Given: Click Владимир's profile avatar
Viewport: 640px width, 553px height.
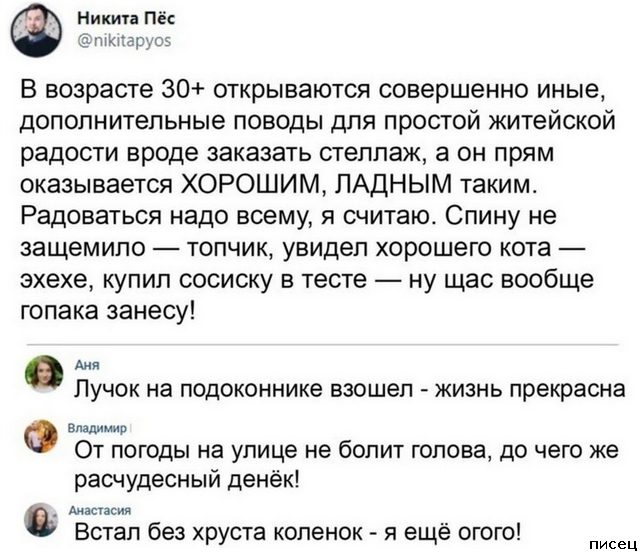Looking at the screenshot, I should [42, 437].
